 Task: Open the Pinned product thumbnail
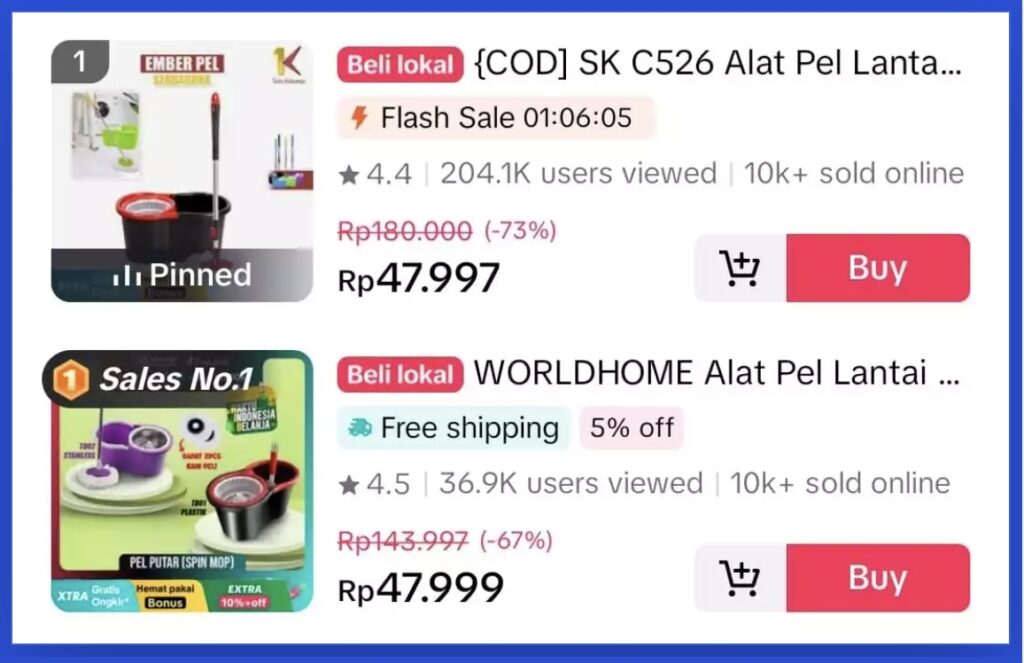182,171
